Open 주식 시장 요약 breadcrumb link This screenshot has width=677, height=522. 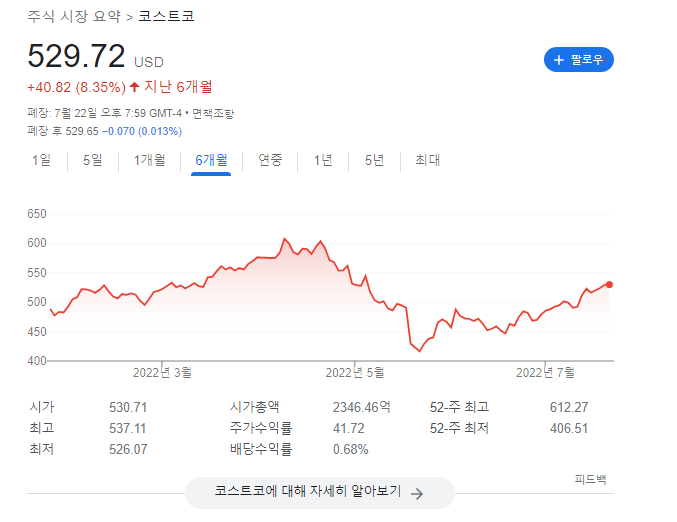coord(74,16)
